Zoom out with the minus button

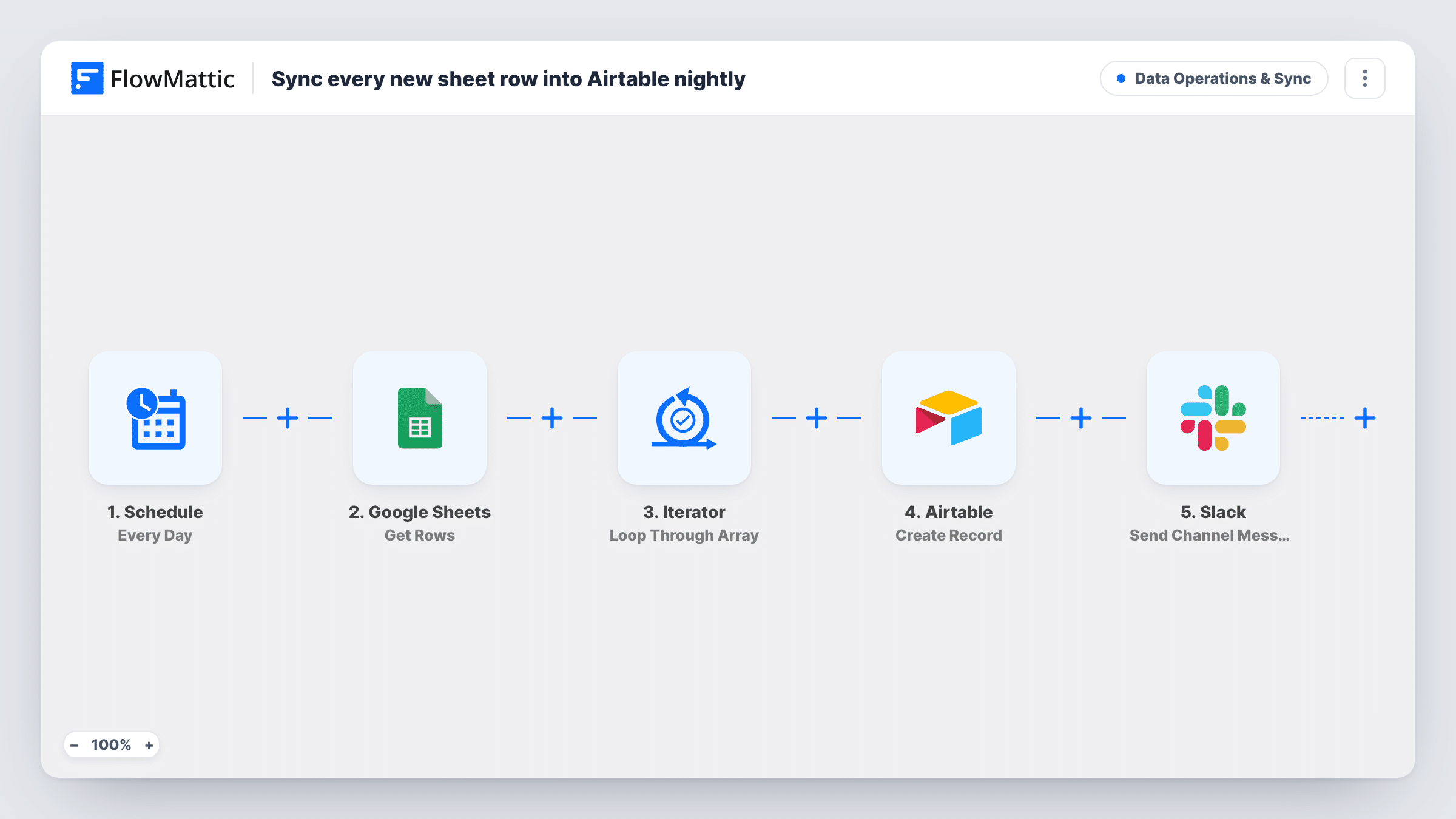point(75,745)
